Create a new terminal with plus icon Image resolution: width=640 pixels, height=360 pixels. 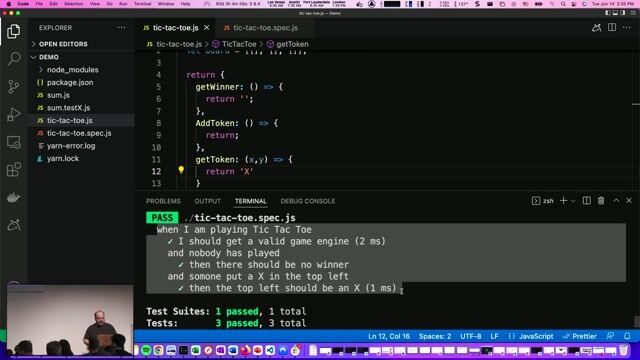click(x=563, y=200)
